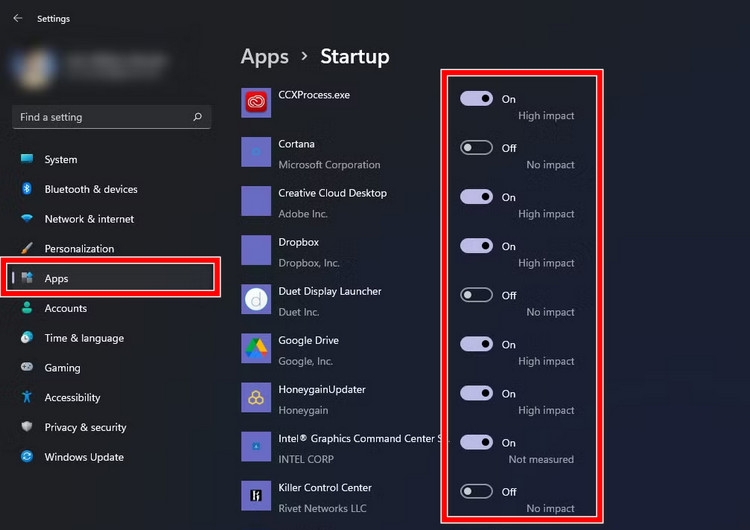This screenshot has height=530, width=750.
Task: Click the user profile avatar
Action: [x=34, y=67]
